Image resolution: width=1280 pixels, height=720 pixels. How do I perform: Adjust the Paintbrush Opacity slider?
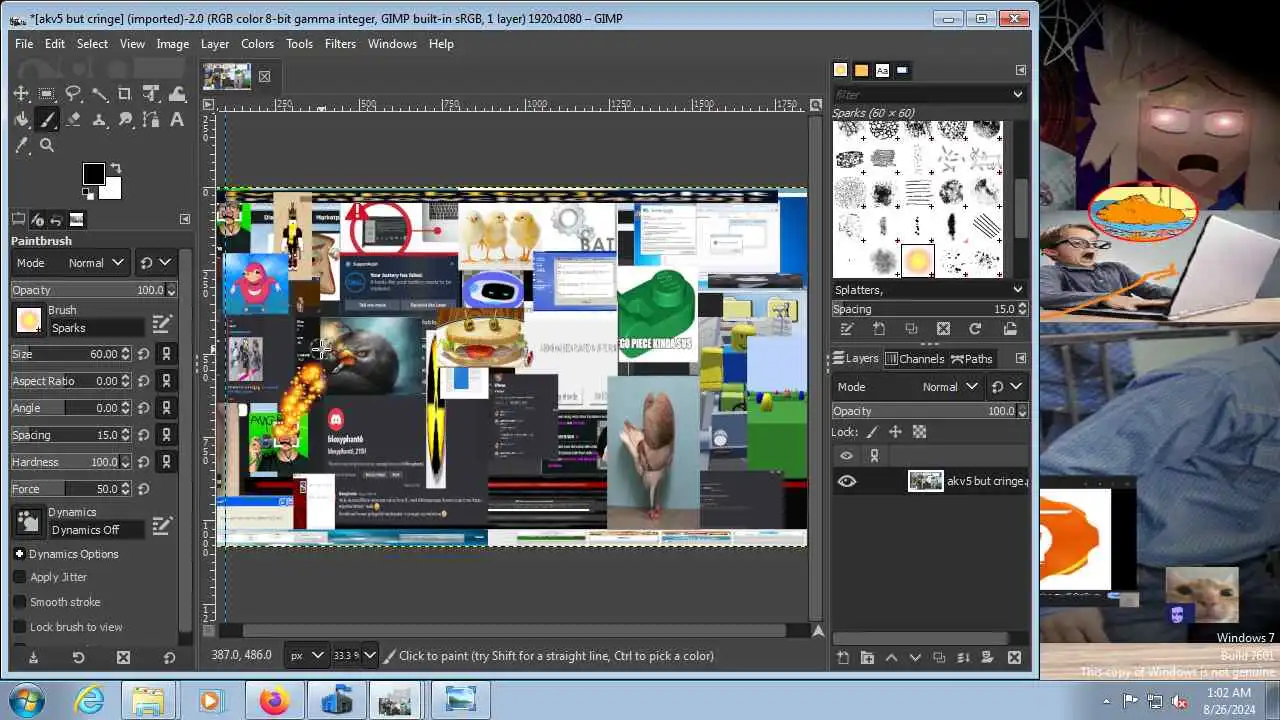[93, 290]
